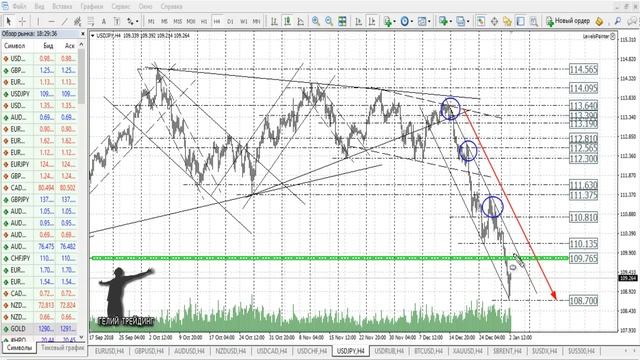Select the GOLD row in Market Watch
The image size is (640, 360).
coord(40,329)
